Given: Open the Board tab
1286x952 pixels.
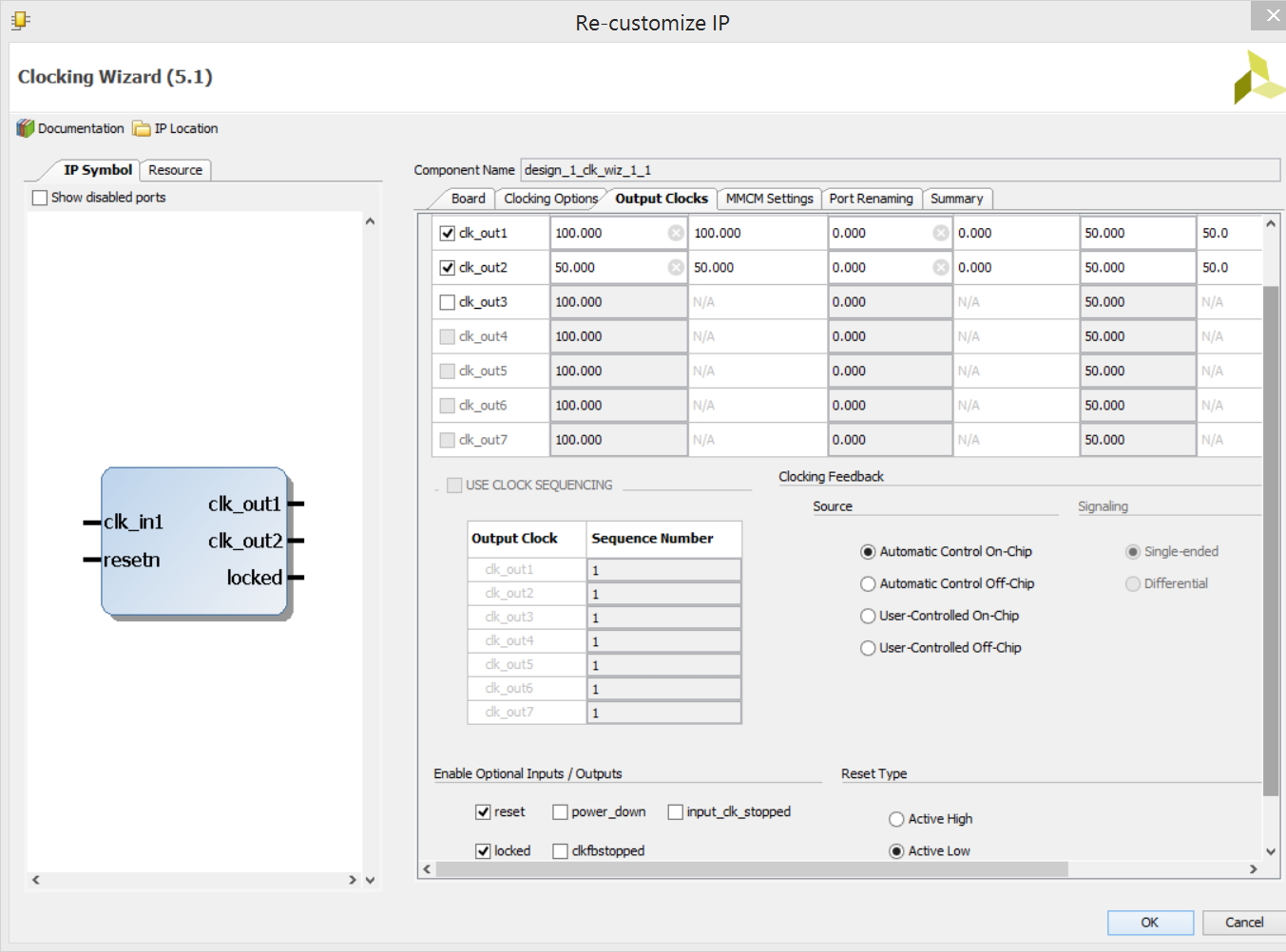Looking at the screenshot, I should (469, 199).
